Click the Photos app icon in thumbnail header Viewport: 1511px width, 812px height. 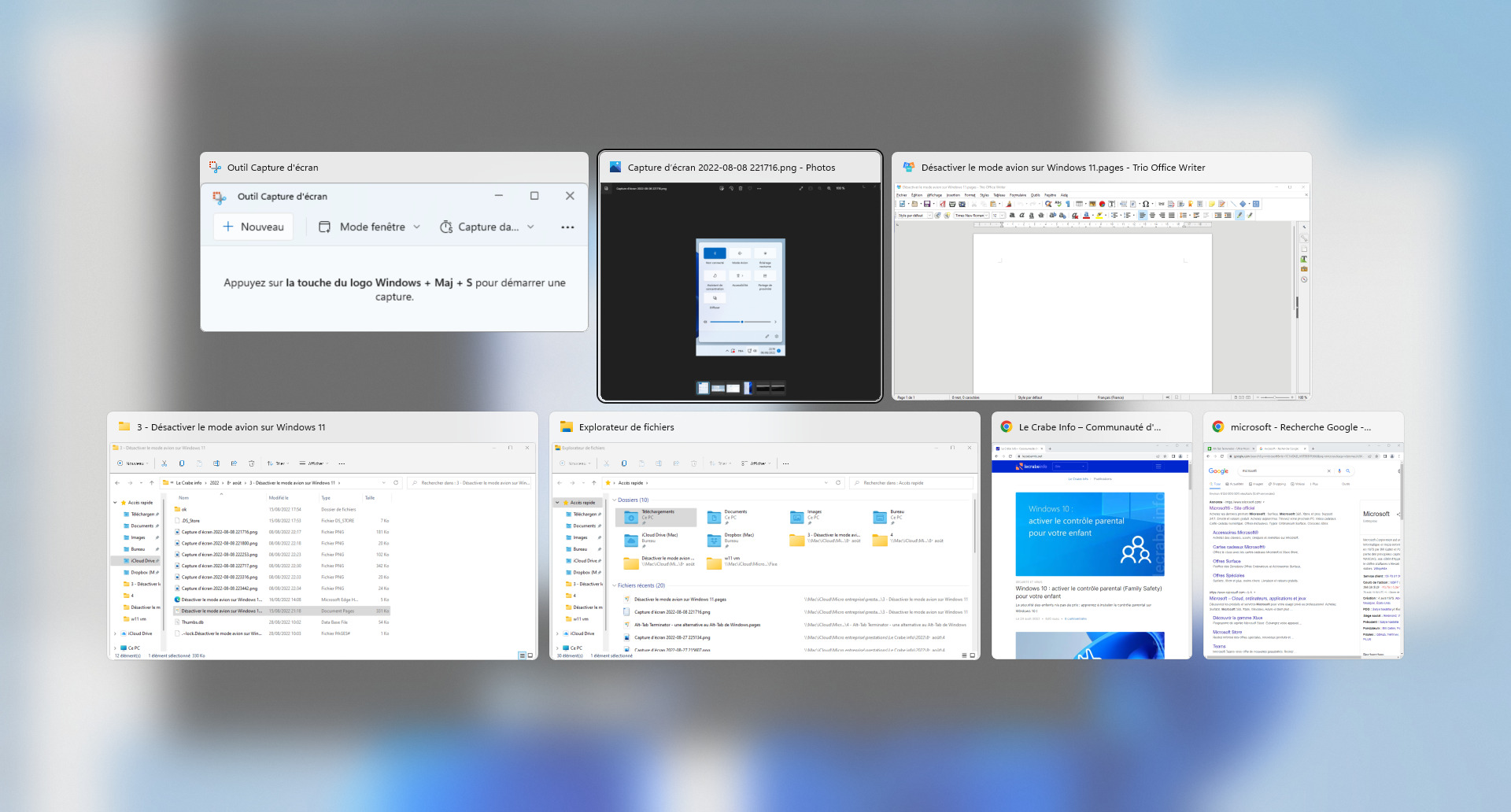coord(615,167)
